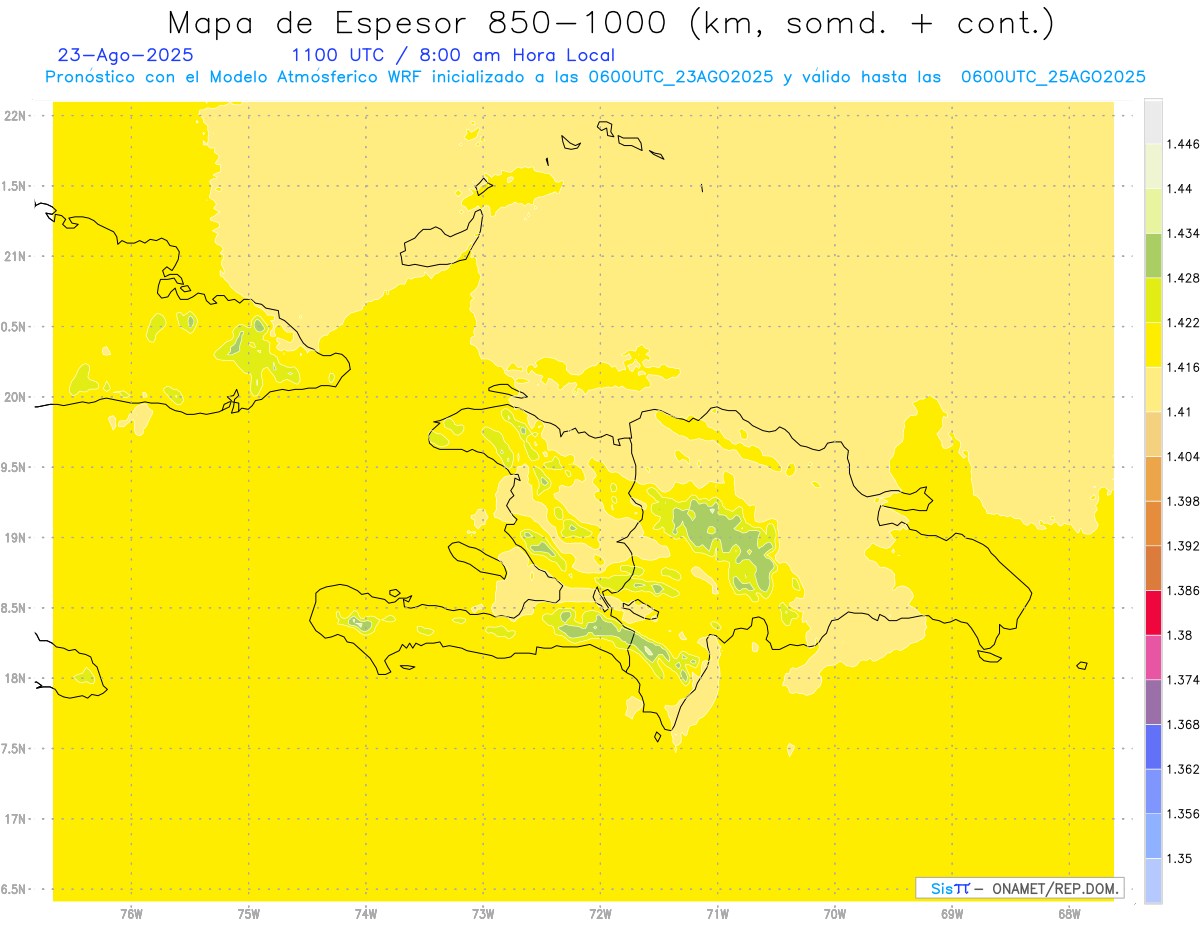Click the legend value 1.392
Viewport: 1200px width, 927px height.
[x=1183, y=546]
